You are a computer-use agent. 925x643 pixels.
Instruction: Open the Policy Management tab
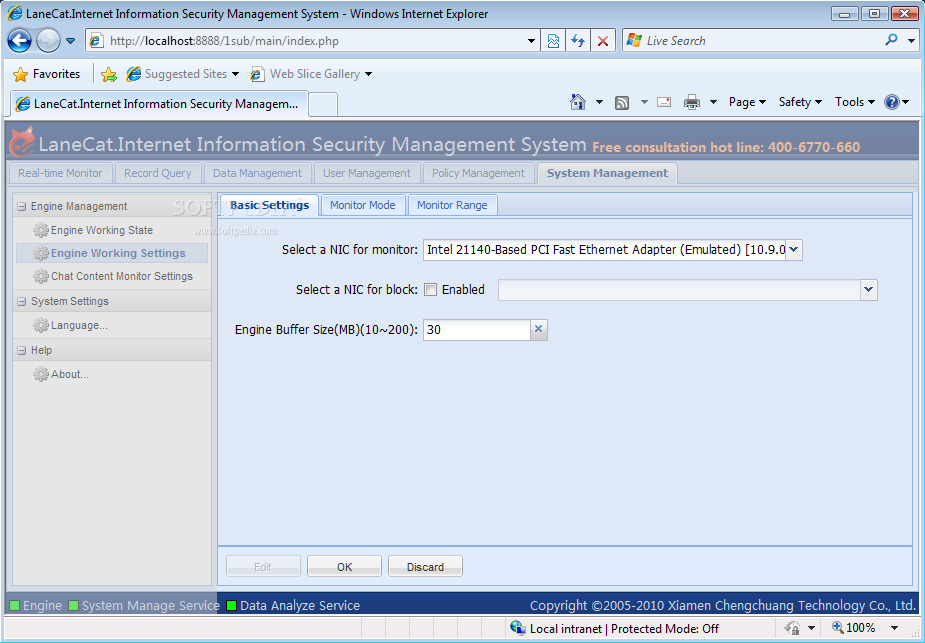click(478, 173)
